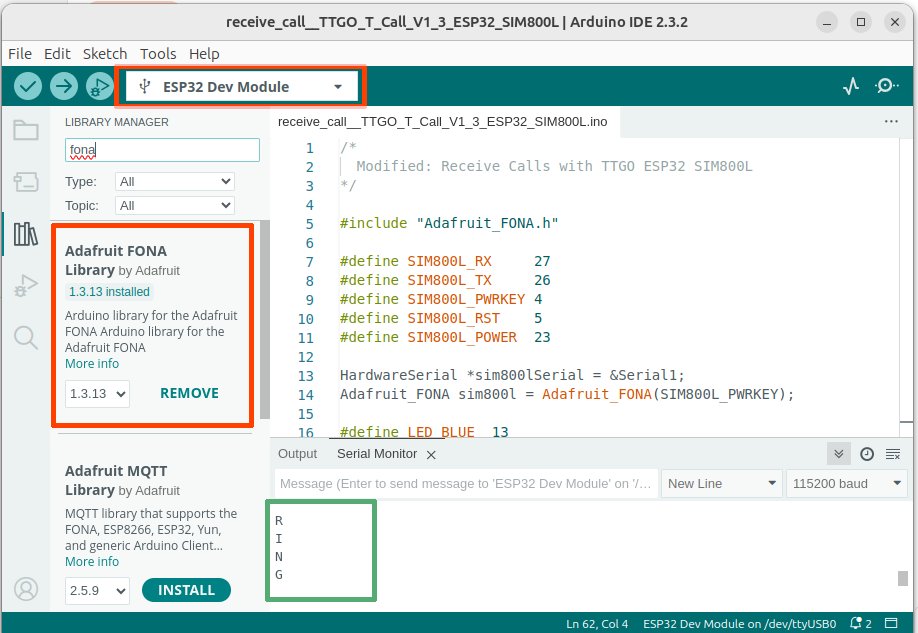Open the Serial Plotter icon
The height and width of the screenshot is (633, 918).
tap(851, 86)
